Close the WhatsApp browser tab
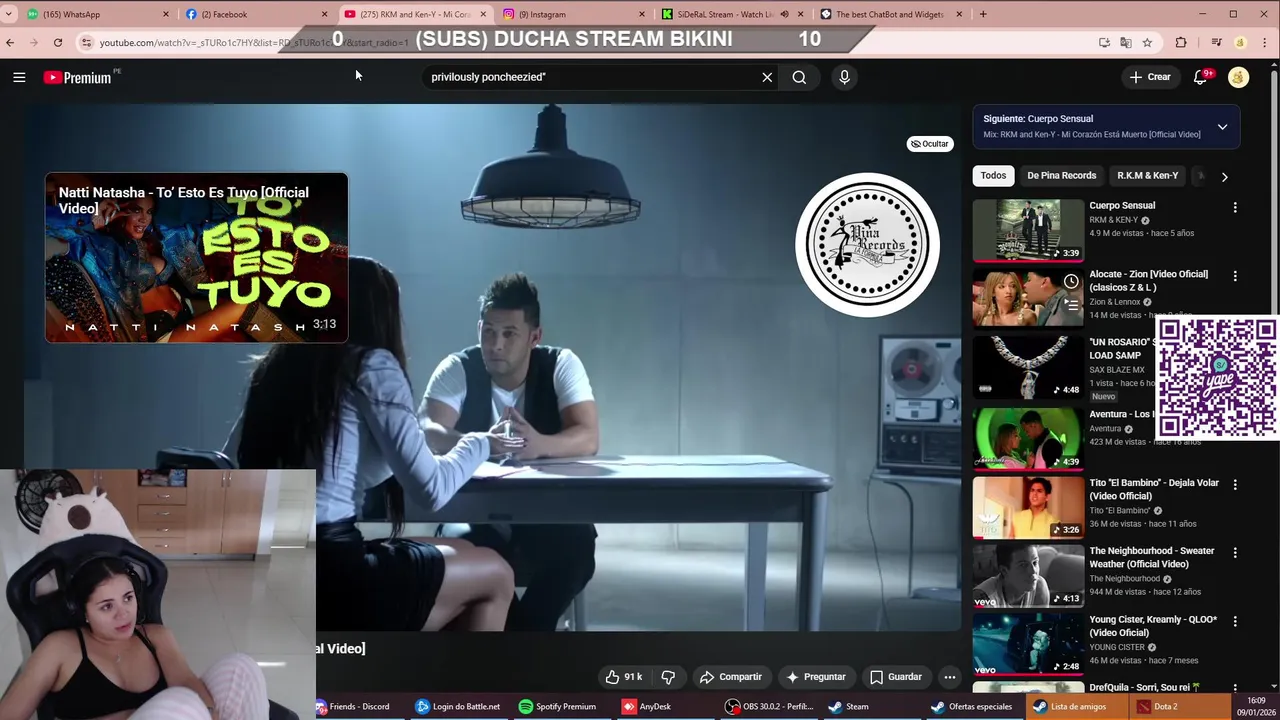Image resolution: width=1280 pixels, height=720 pixels. (166, 14)
